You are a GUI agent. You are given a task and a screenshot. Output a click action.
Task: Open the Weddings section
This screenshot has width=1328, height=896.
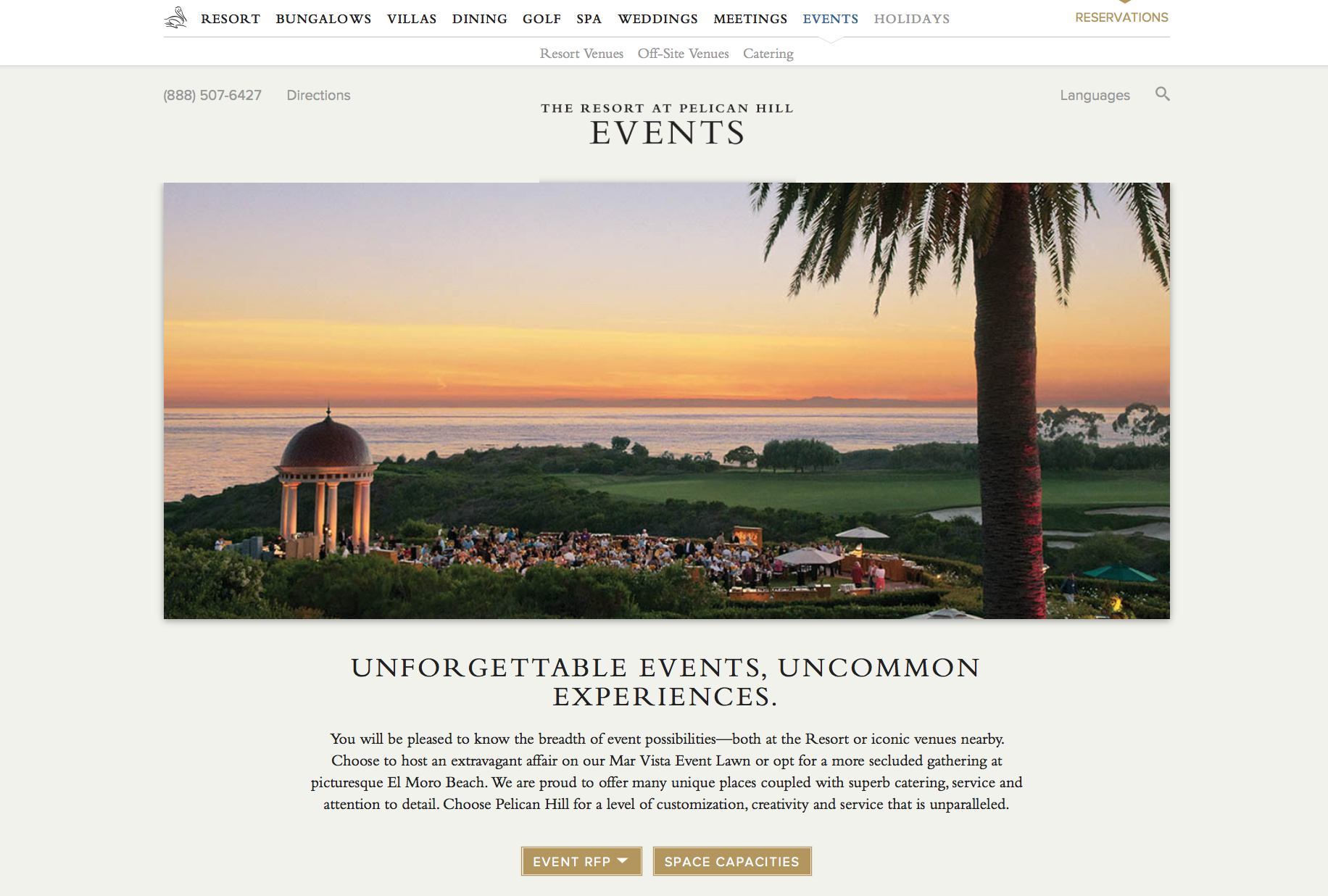658,19
